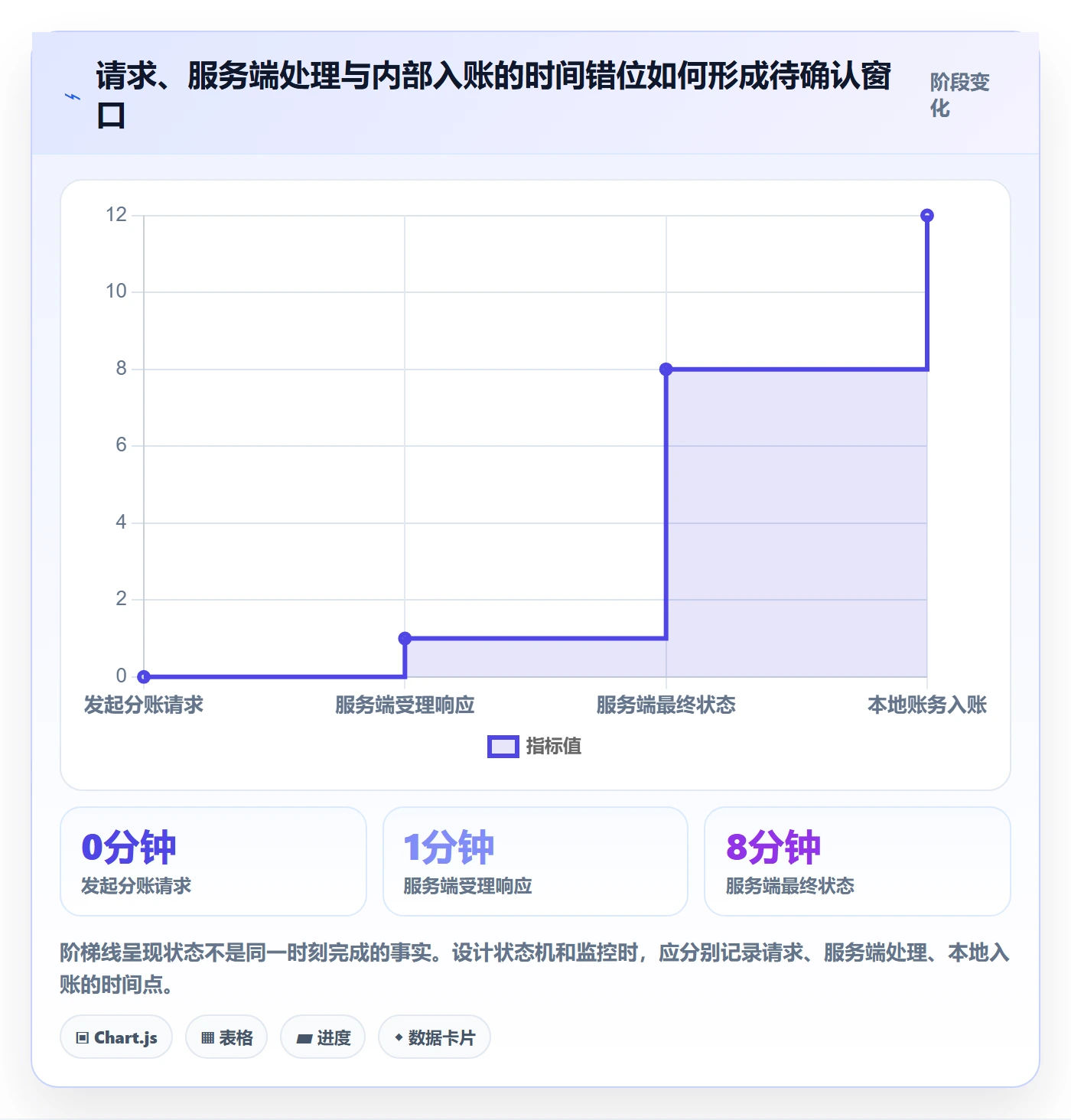This screenshot has width=1071, height=1120.
Task: Open the 1分钟 服务端受理响应 card
Action: coord(535,861)
